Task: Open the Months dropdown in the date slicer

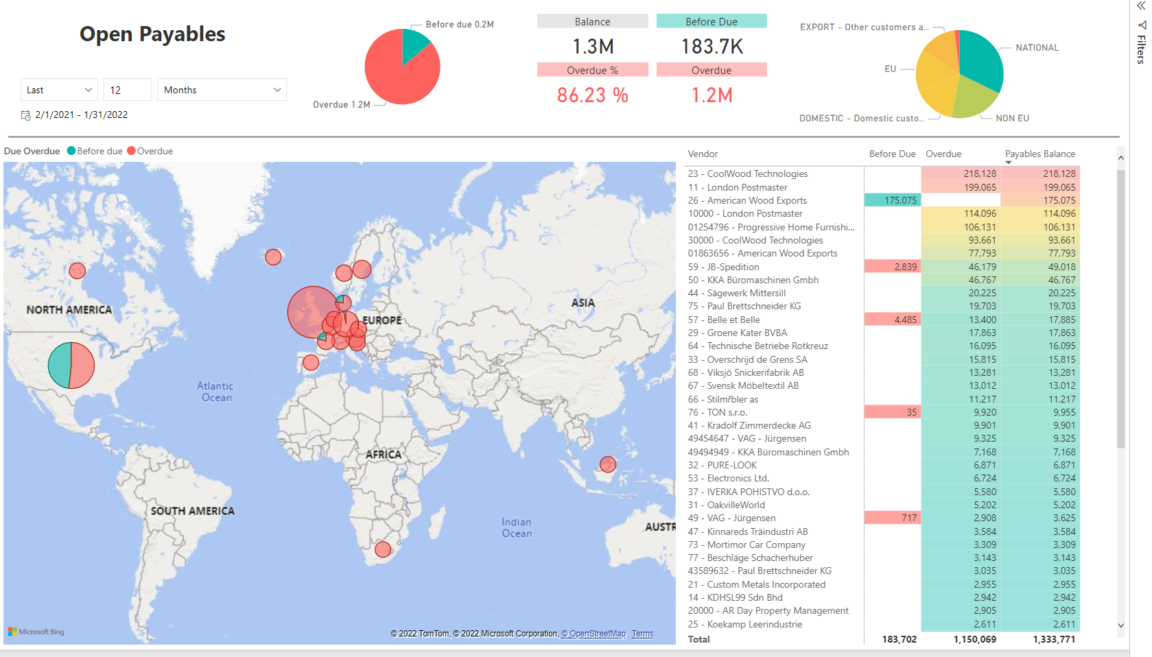Action: (222, 89)
